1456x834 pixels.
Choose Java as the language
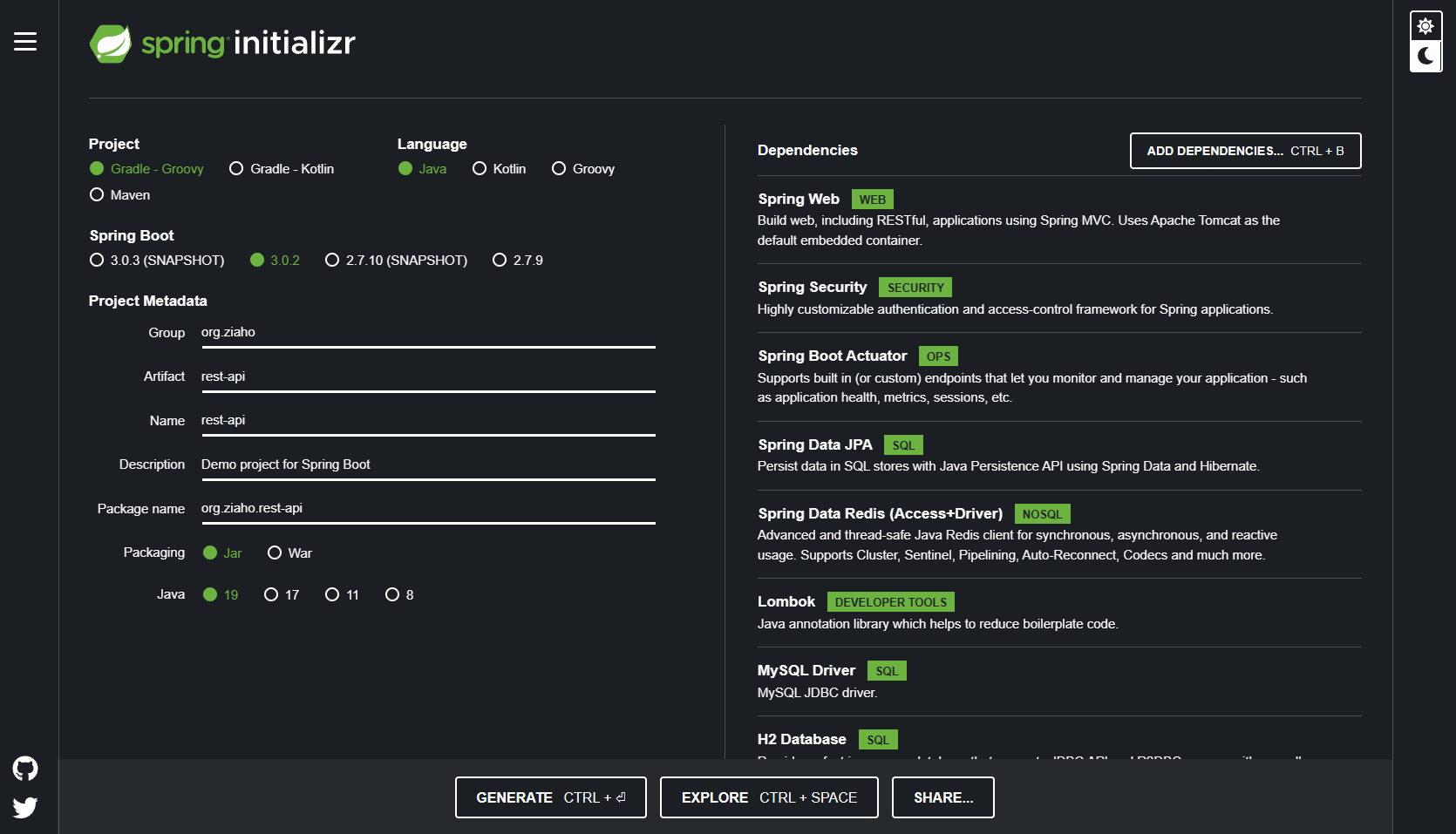click(422, 169)
